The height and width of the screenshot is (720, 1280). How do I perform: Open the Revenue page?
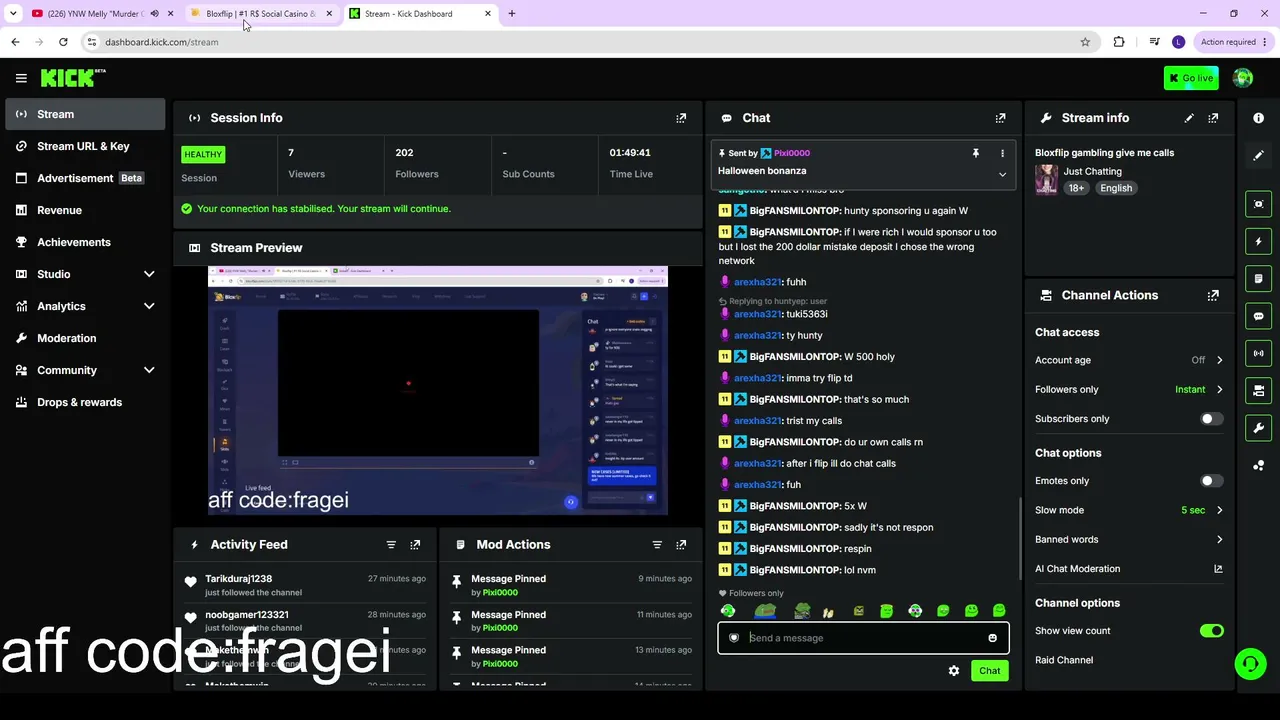(x=85, y=210)
